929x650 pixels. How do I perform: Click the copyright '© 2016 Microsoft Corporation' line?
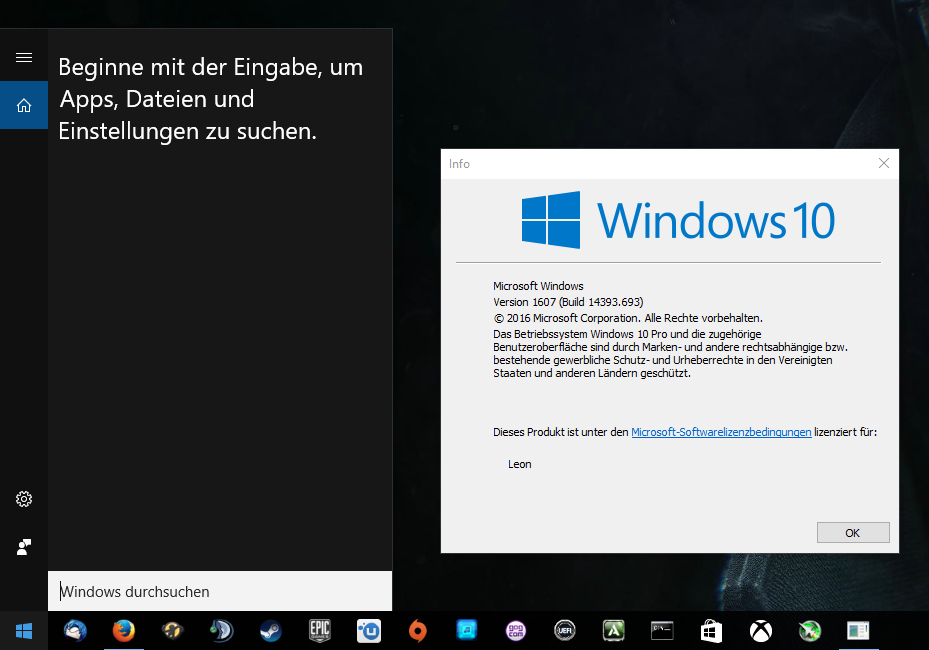(628, 318)
